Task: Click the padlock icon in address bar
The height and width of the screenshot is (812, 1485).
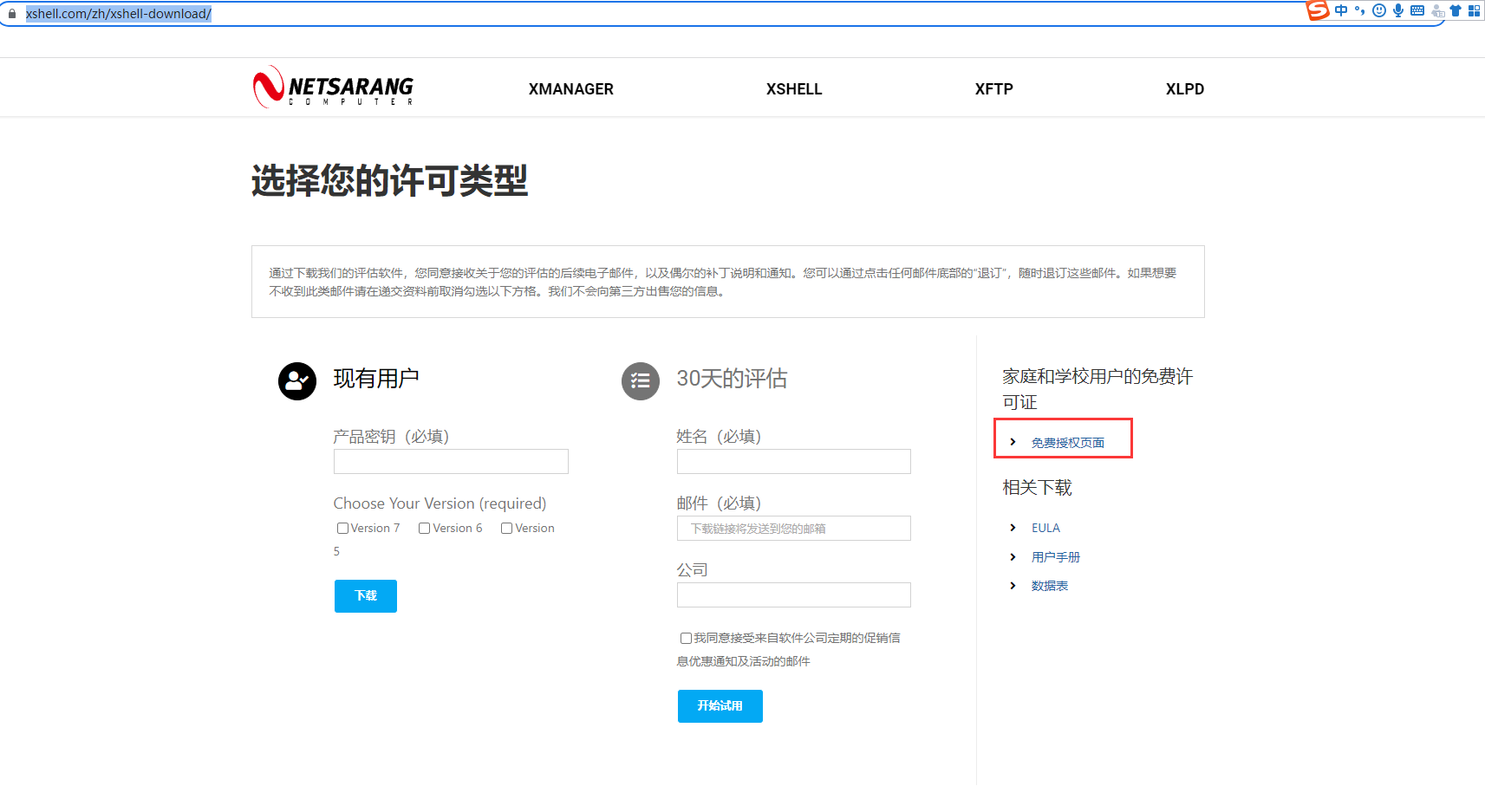Action: (x=12, y=14)
